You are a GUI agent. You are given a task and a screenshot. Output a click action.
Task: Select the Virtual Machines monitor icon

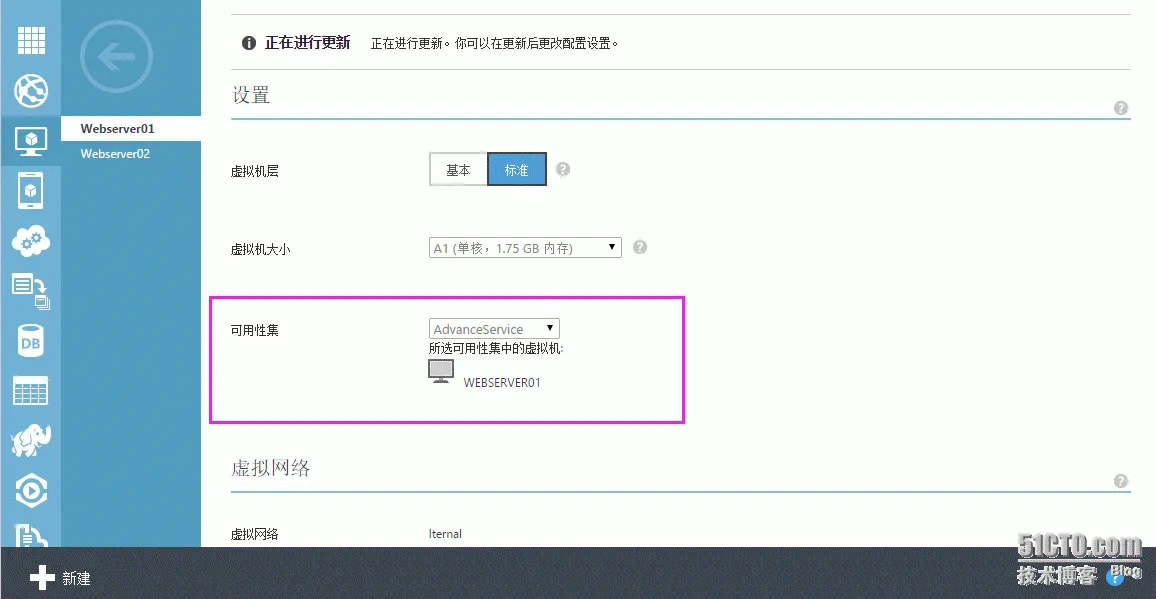point(31,141)
